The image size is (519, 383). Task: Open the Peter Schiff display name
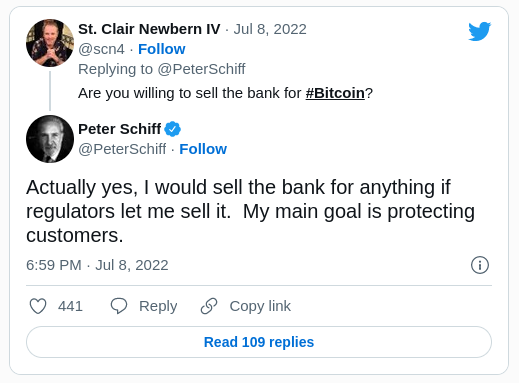tap(120, 129)
